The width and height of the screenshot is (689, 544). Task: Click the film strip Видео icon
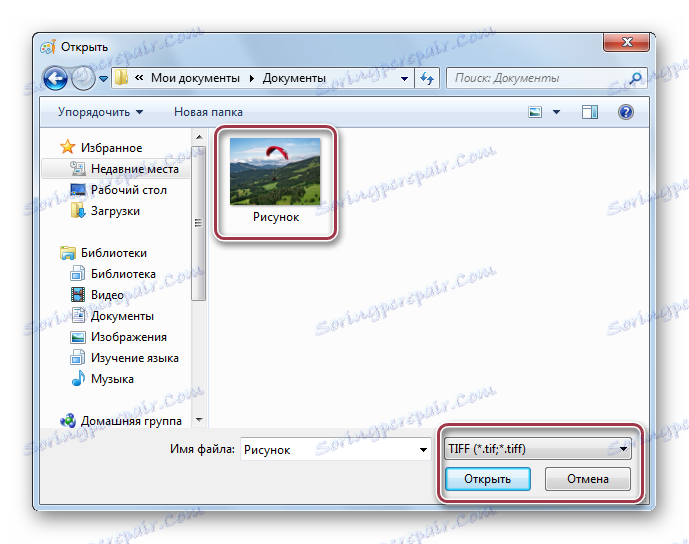[x=78, y=294]
